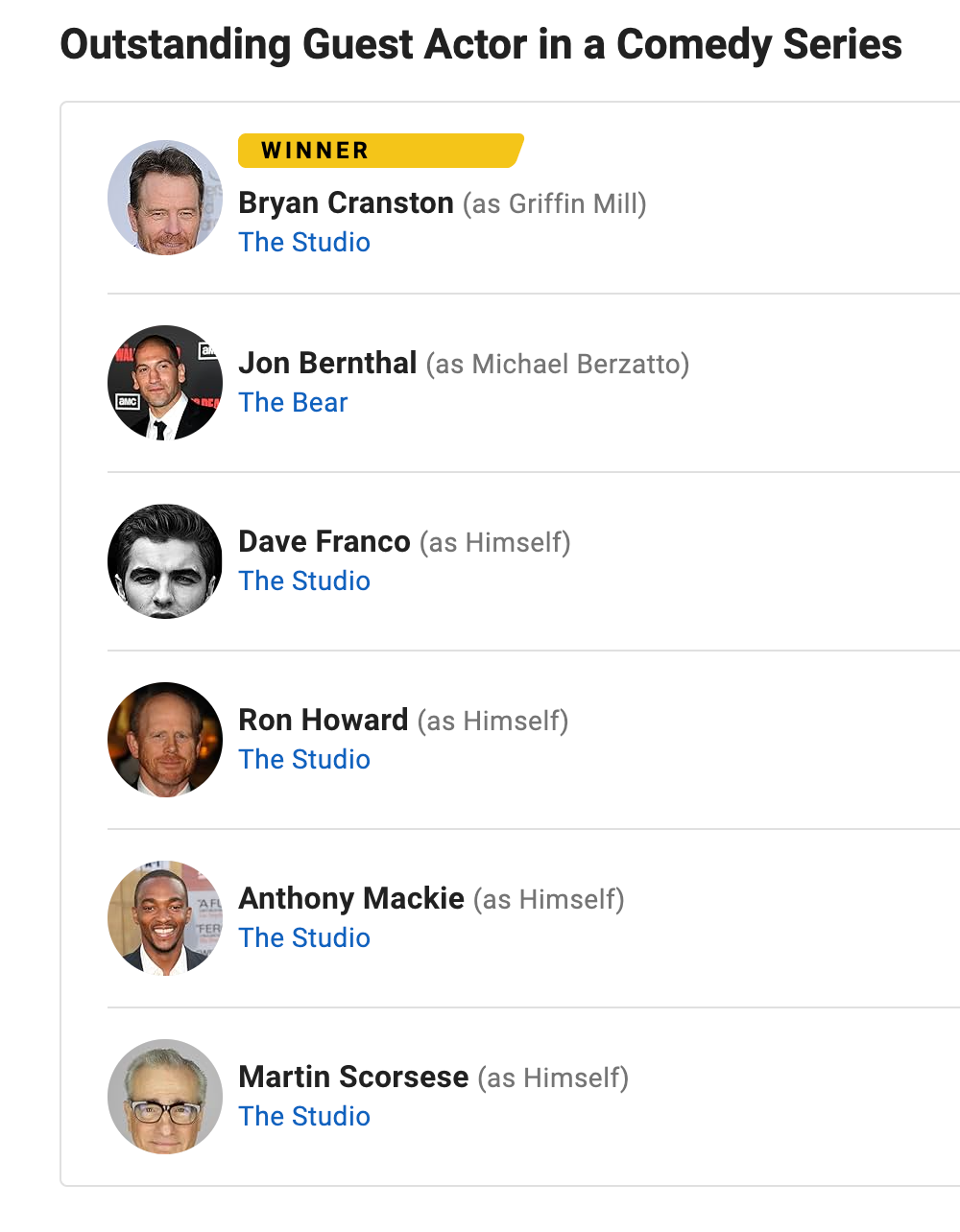Click the Bryan Cranston name

tap(346, 203)
